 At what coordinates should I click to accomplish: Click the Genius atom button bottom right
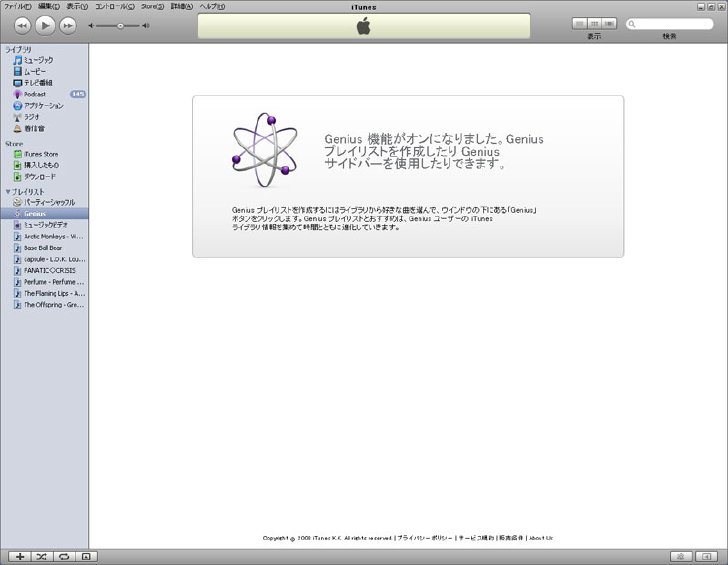tap(682, 557)
